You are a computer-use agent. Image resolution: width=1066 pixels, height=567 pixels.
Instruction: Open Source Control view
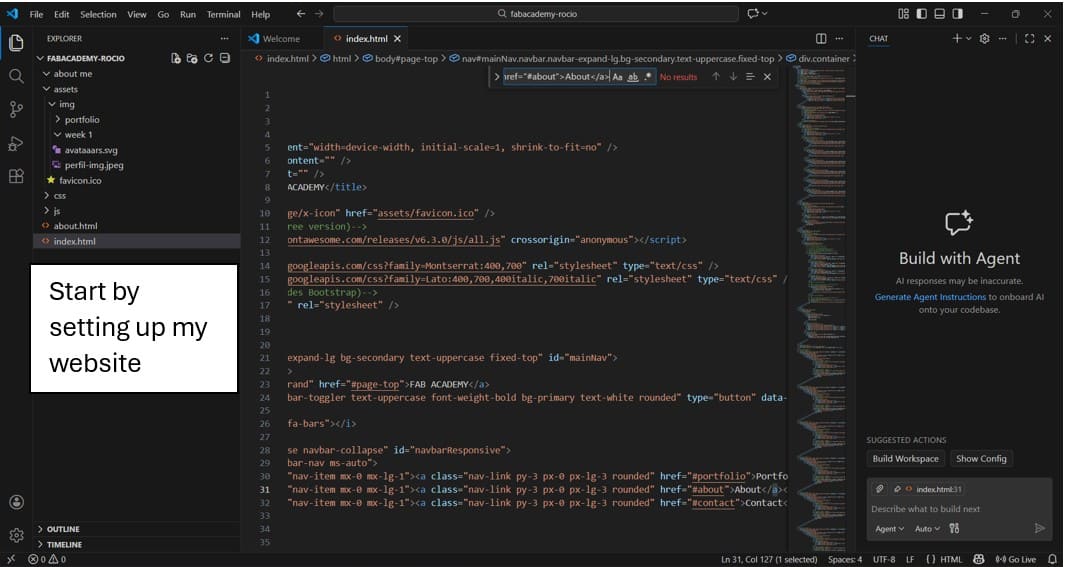tap(16, 109)
